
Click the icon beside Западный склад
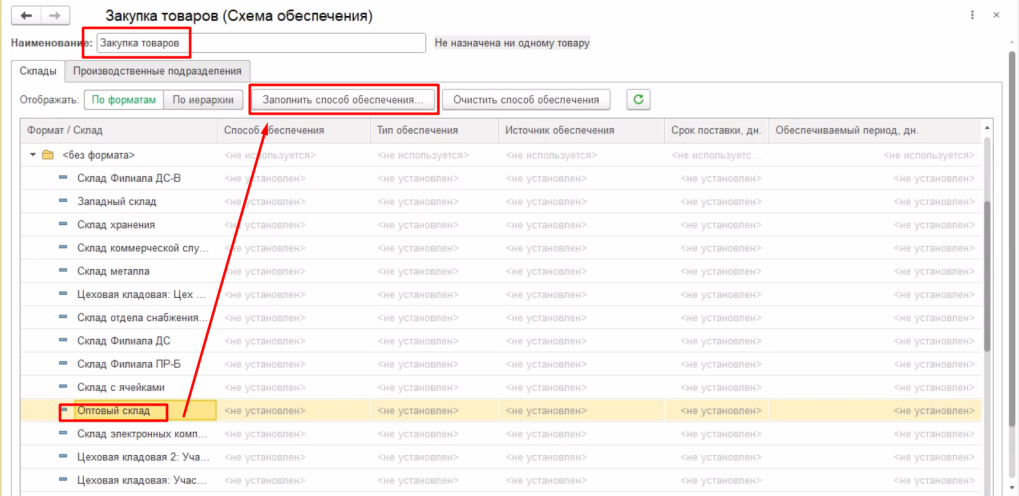coord(65,201)
